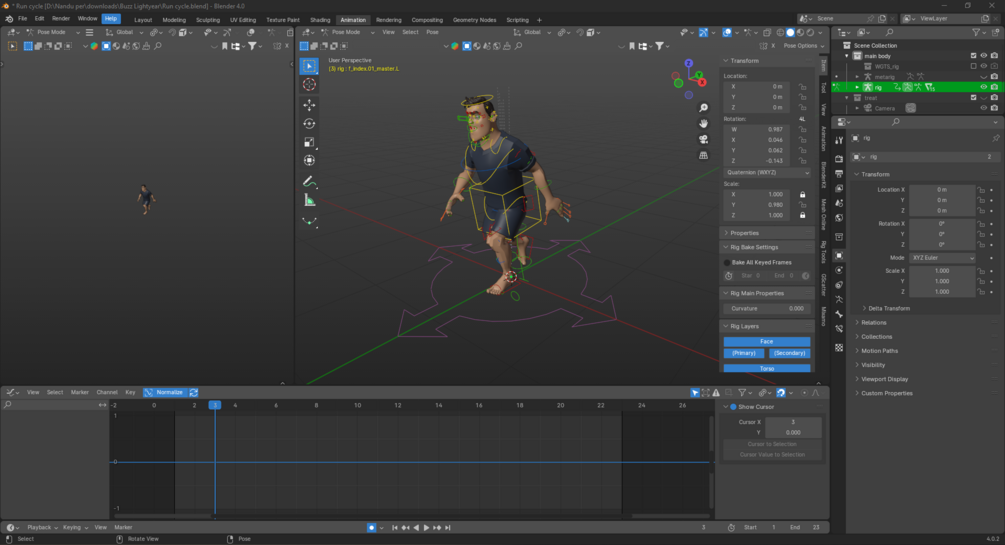Open Object Data armature properties tab
The height and width of the screenshot is (545, 1005).
click(839, 299)
